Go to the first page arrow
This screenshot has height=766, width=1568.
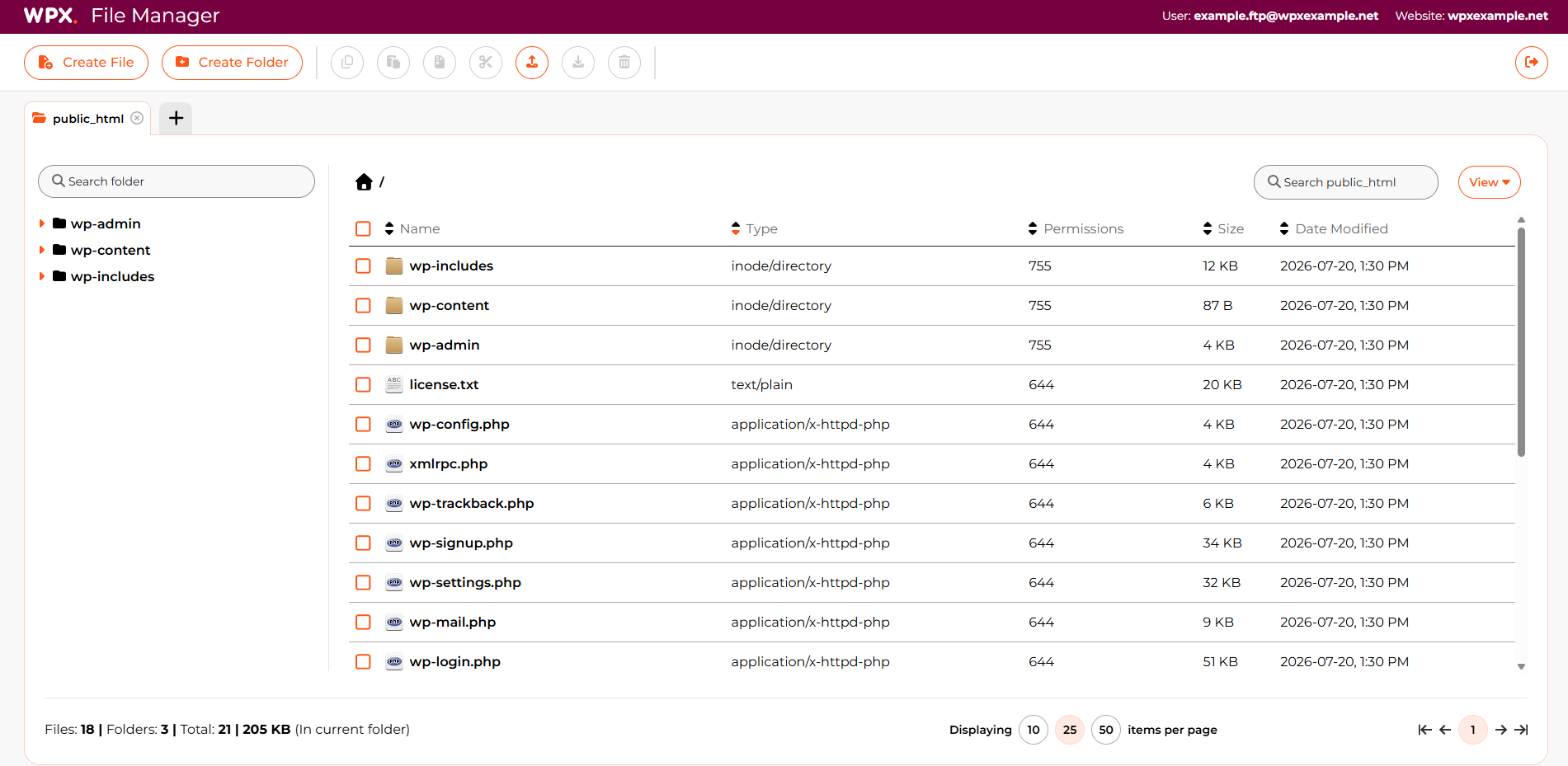pos(1424,730)
